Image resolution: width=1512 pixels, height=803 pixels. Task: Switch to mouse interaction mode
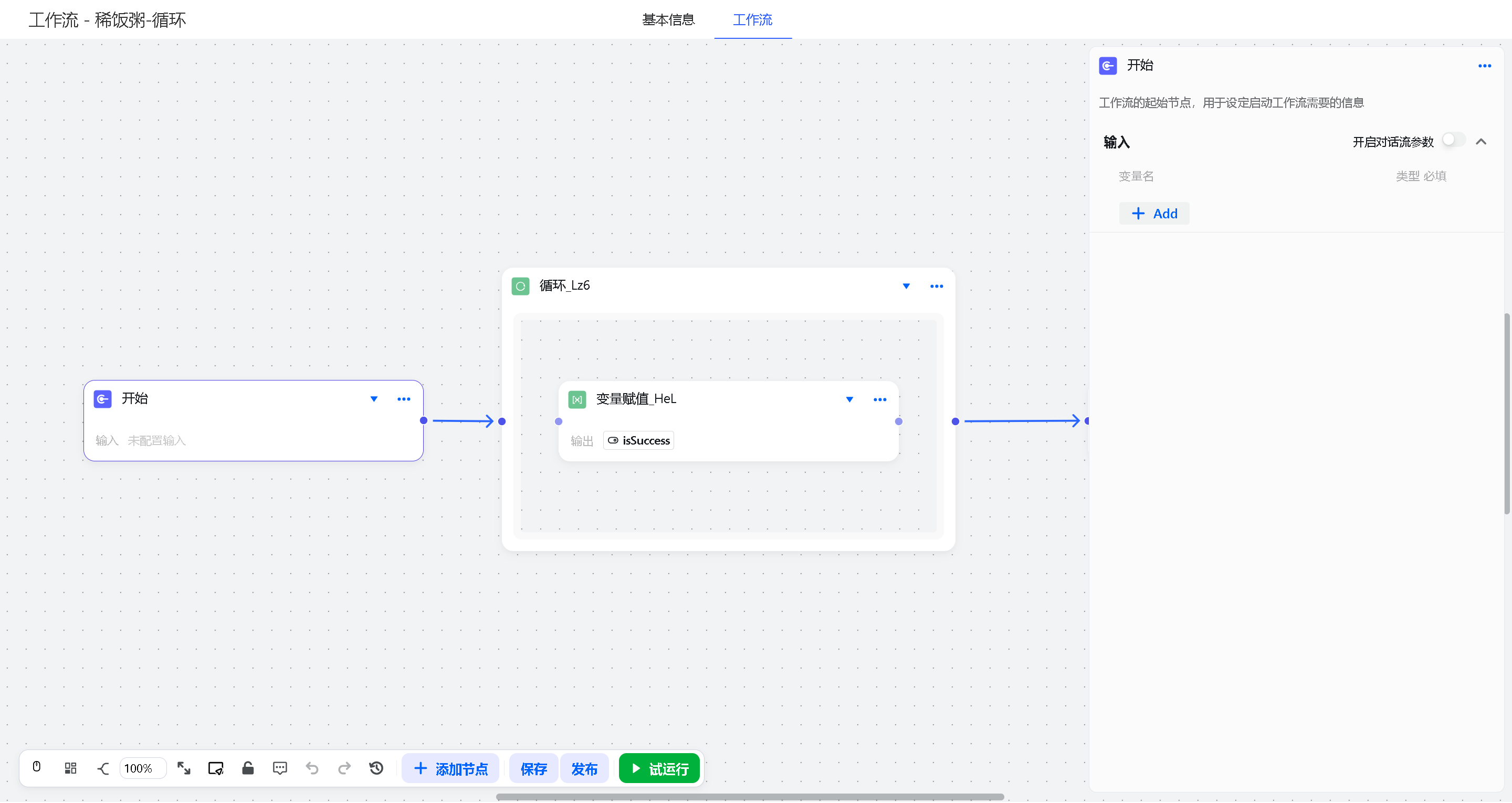pos(36,768)
